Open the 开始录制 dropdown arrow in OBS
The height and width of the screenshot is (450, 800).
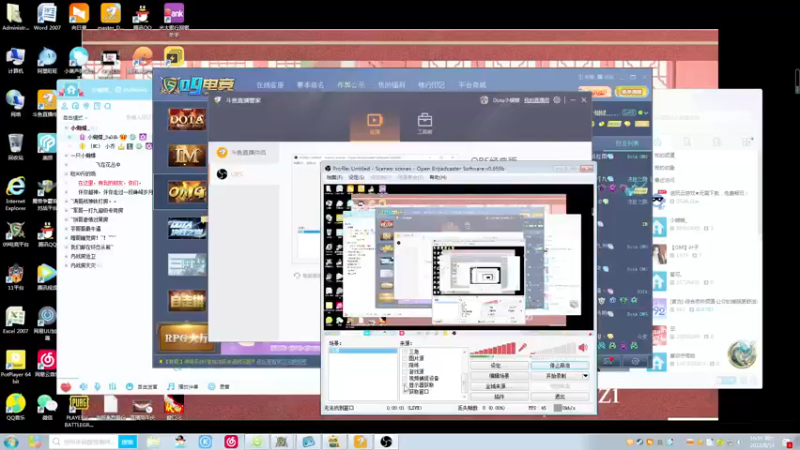coord(585,376)
